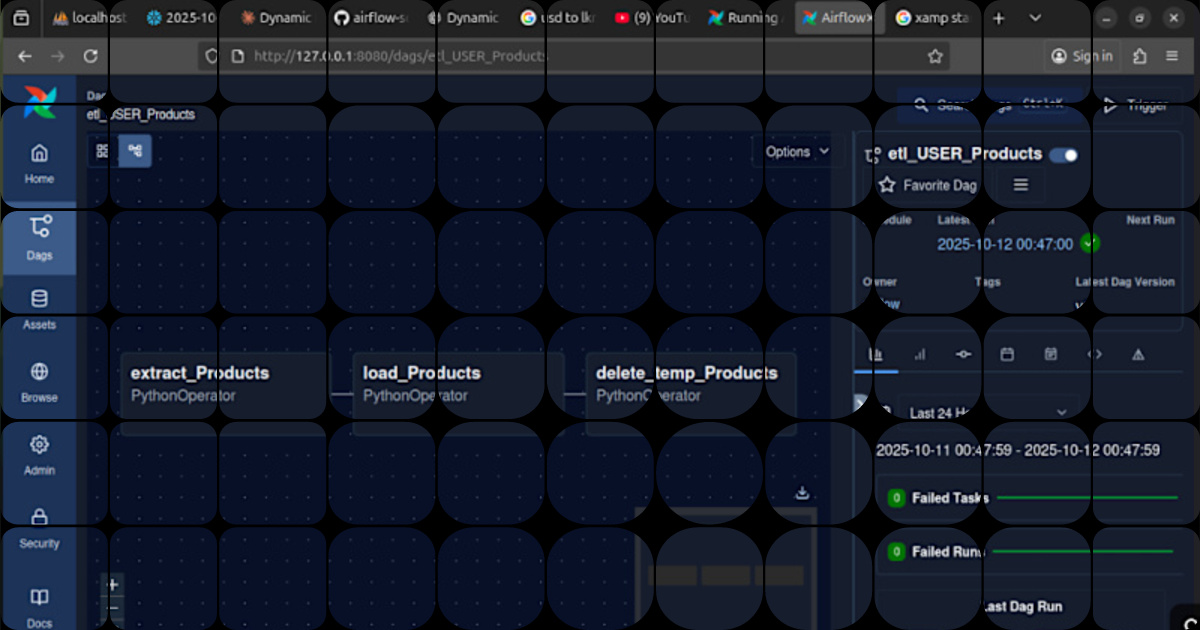Image resolution: width=1200 pixels, height=630 pixels.
Task: Open Docs in the sidebar
Action: [x=39, y=606]
